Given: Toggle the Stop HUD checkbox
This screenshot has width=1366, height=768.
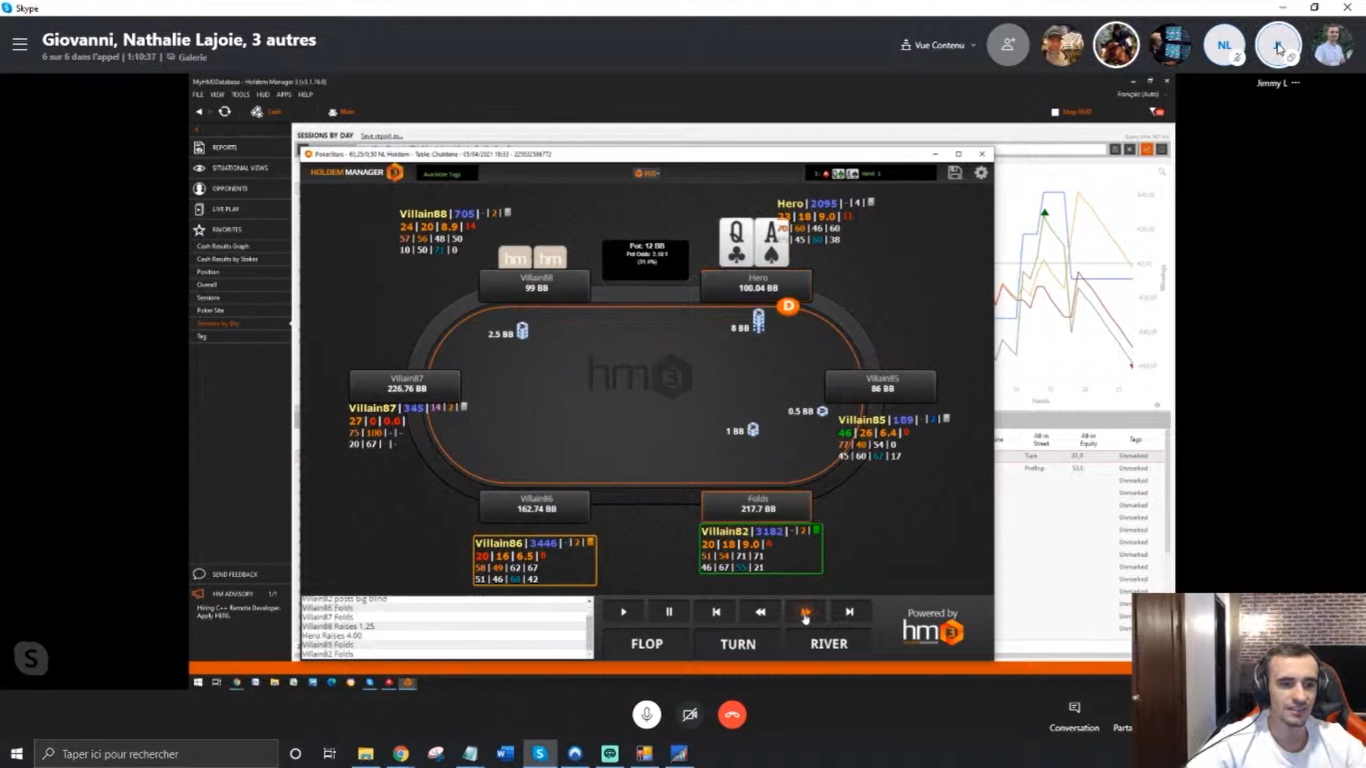Looking at the screenshot, I should tap(1055, 112).
